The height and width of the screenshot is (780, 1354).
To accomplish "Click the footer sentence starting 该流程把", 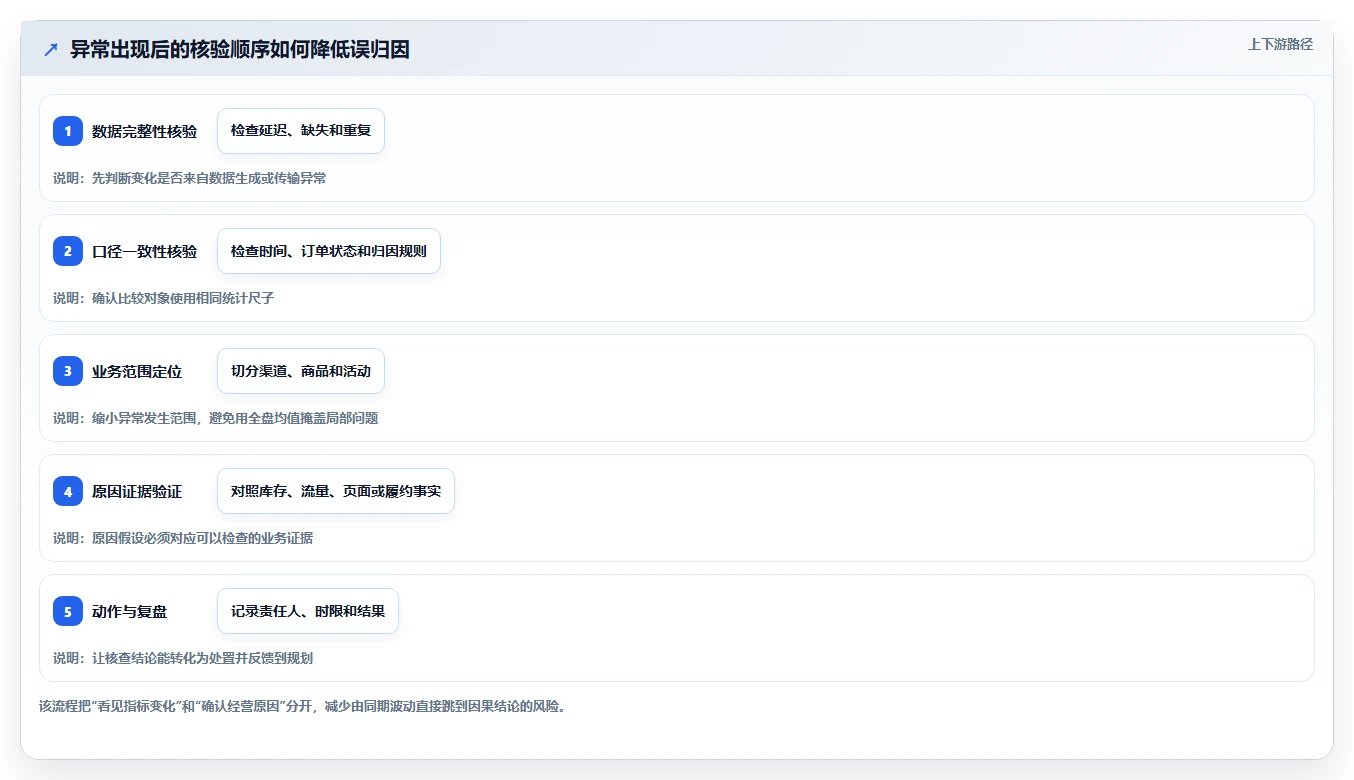I will [x=303, y=706].
